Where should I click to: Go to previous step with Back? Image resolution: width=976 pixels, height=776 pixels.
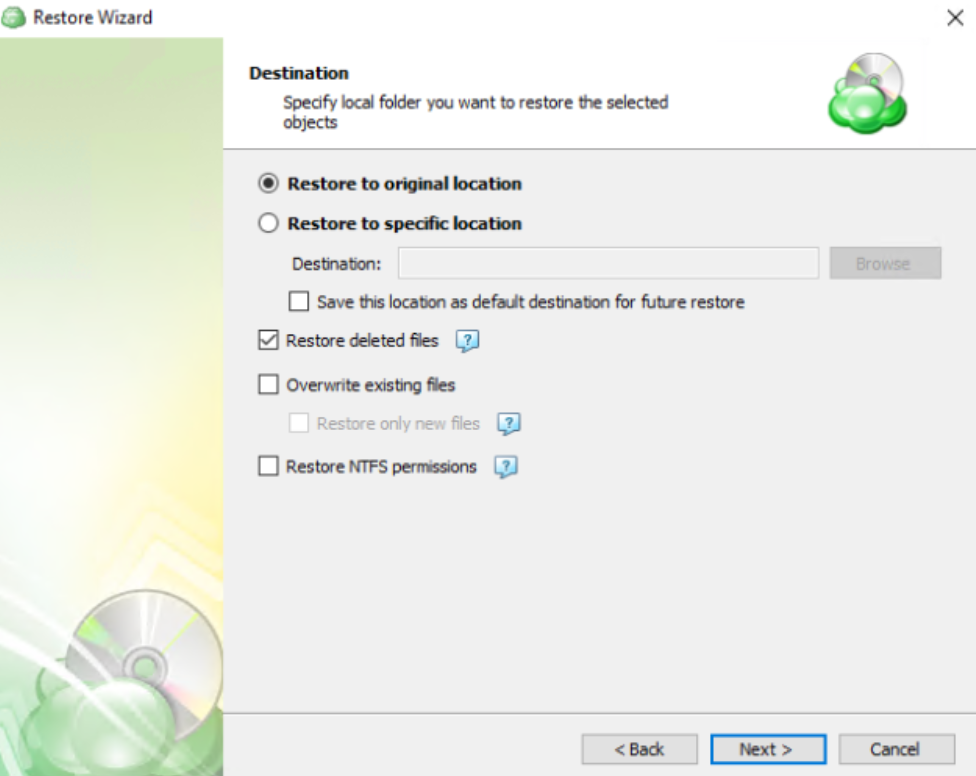click(x=639, y=749)
